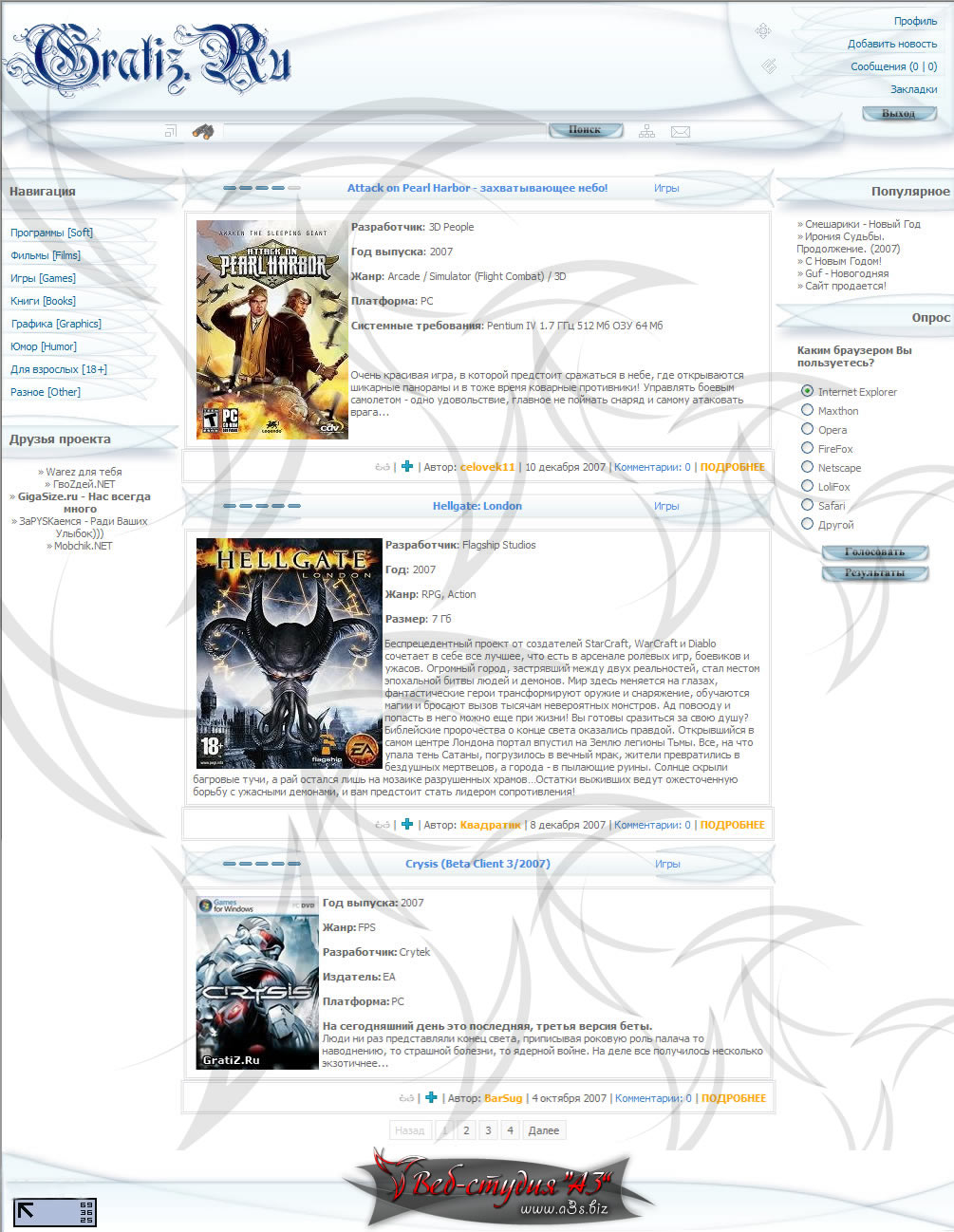The height and width of the screenshot is (1232, 954).
Task: Select Netscape poll option
Action: pyautogui.click(x=807, y=467)
